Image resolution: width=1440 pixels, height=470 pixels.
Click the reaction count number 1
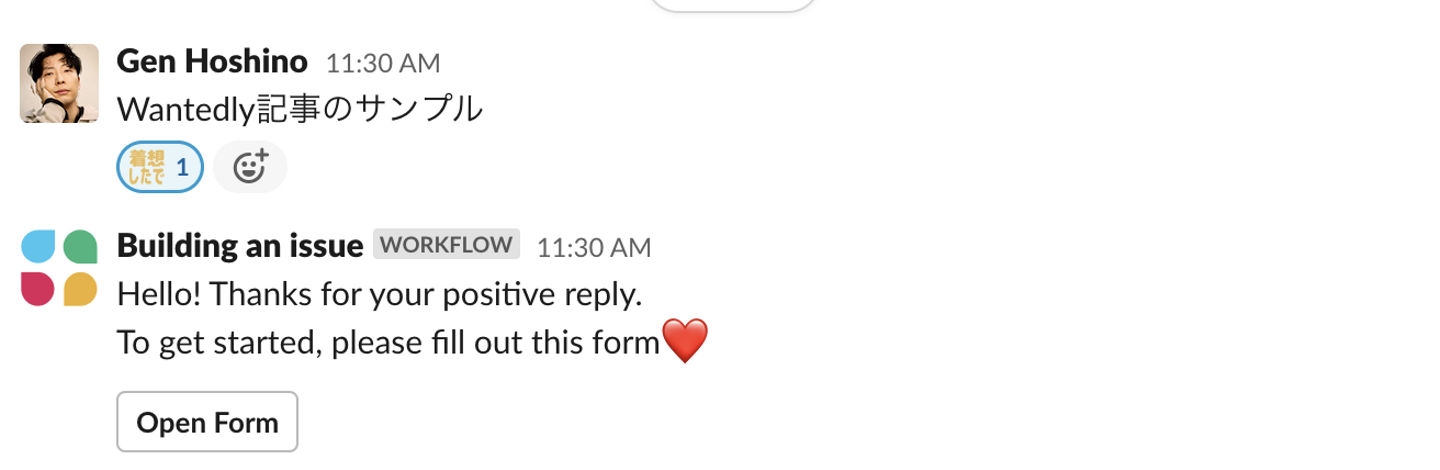point(182,167)
